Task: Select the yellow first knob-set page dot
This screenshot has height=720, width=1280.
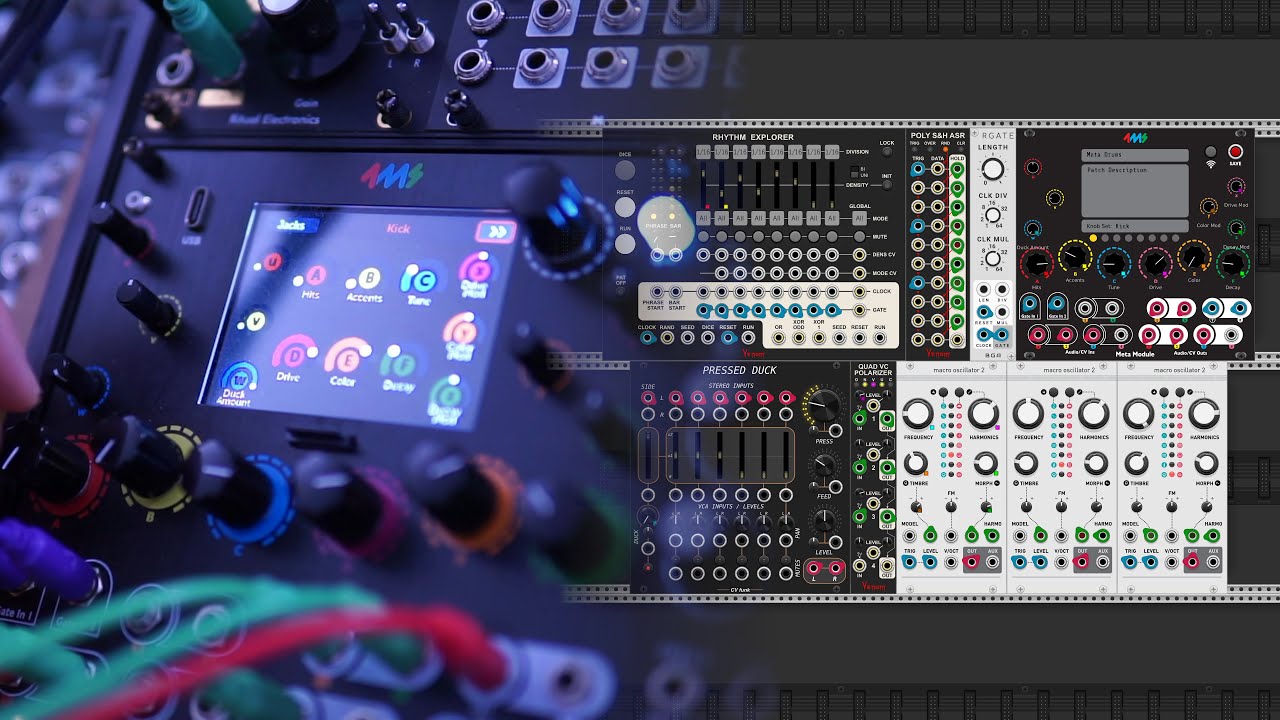Action: coord(1093,238)
